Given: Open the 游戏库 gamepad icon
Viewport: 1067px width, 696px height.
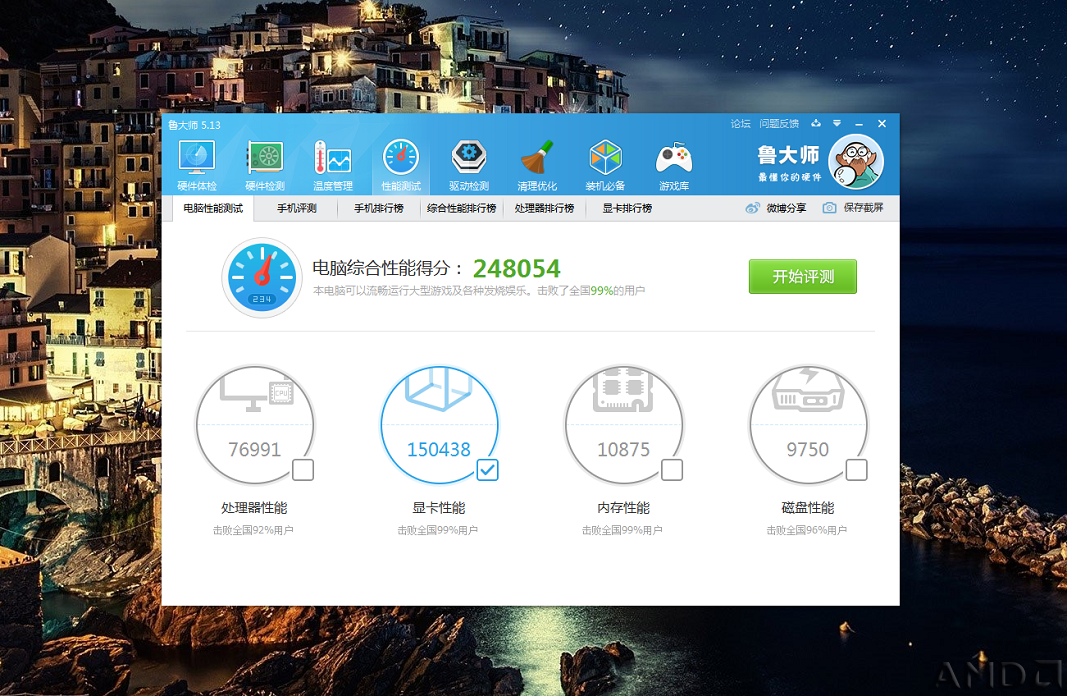Looking at the screenshot, I should pyautogui.click(x=674, y=165).
